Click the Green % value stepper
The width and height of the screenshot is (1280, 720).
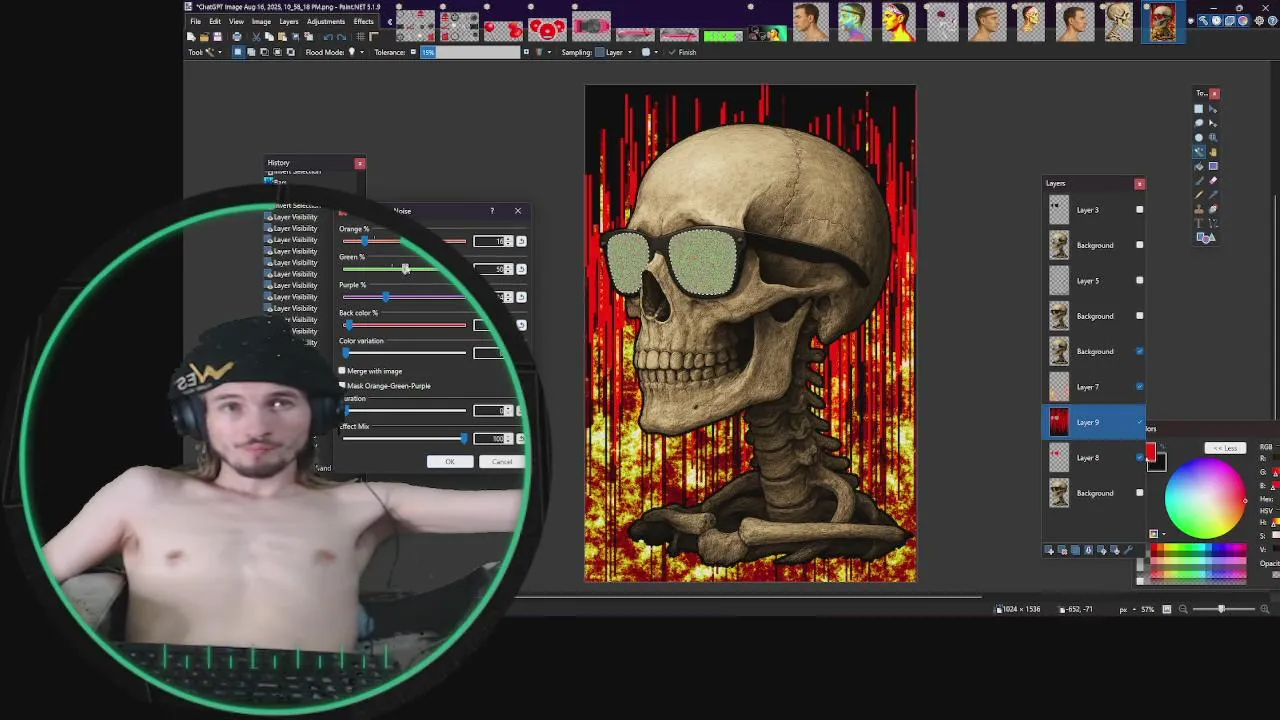(x=508, y=269)
